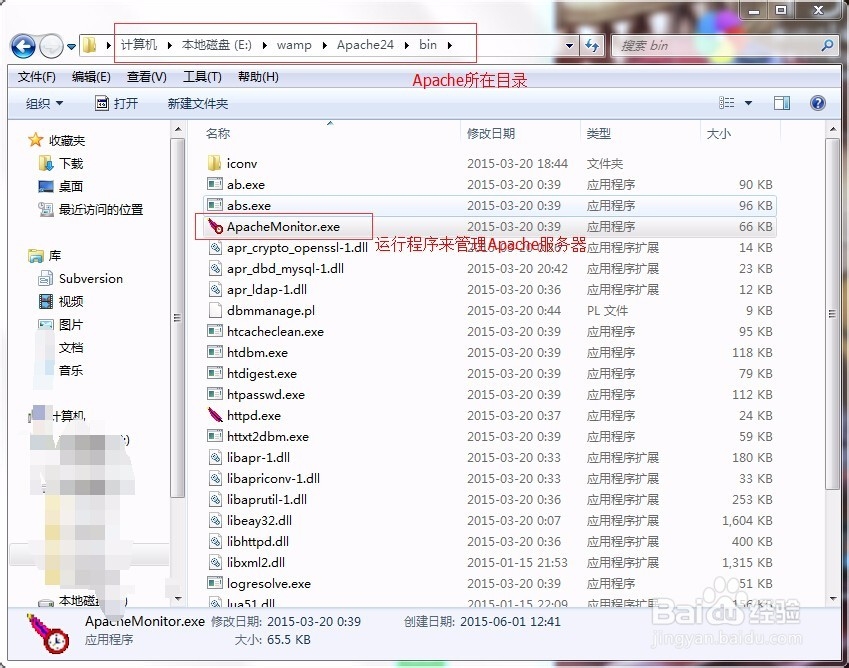Viewport: 849px width, 668px height.
Task: Select wamp in the address path
Action: (x=294, y=45)
